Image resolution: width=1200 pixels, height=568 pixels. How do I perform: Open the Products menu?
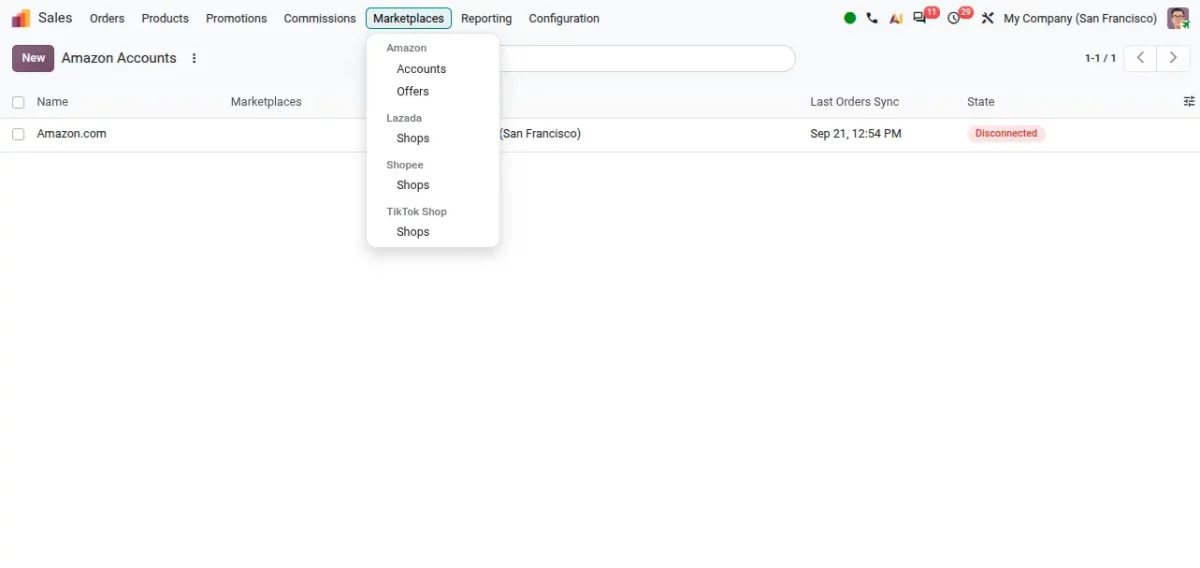click(165, 18)
